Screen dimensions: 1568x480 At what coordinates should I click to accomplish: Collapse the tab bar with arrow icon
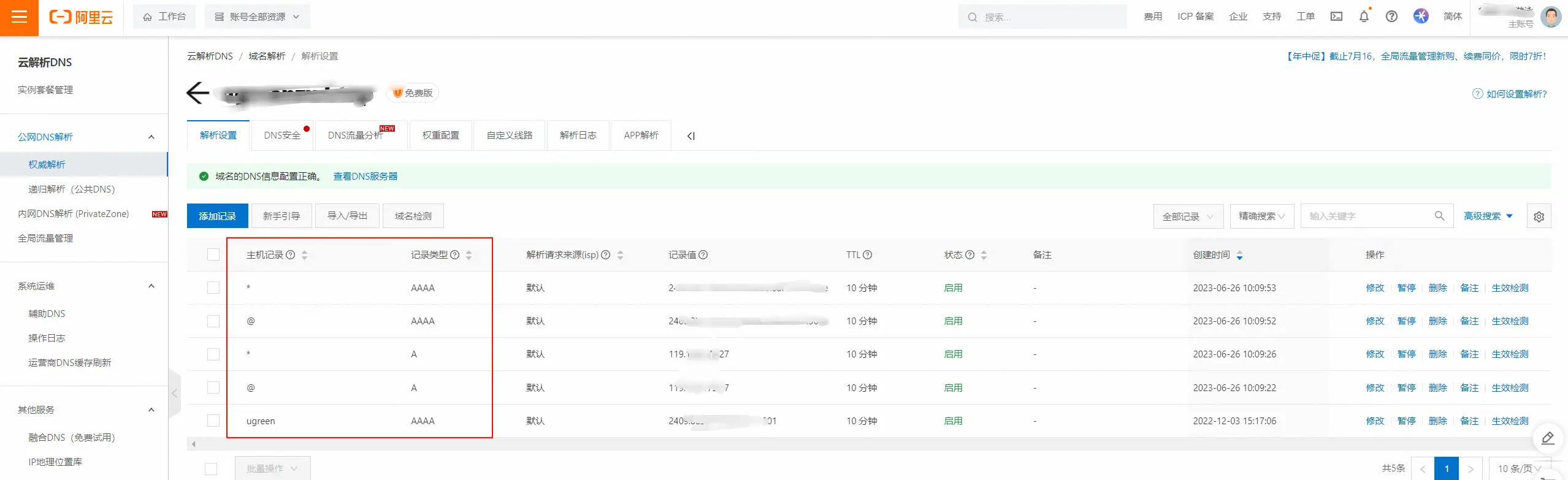[691, 136]
